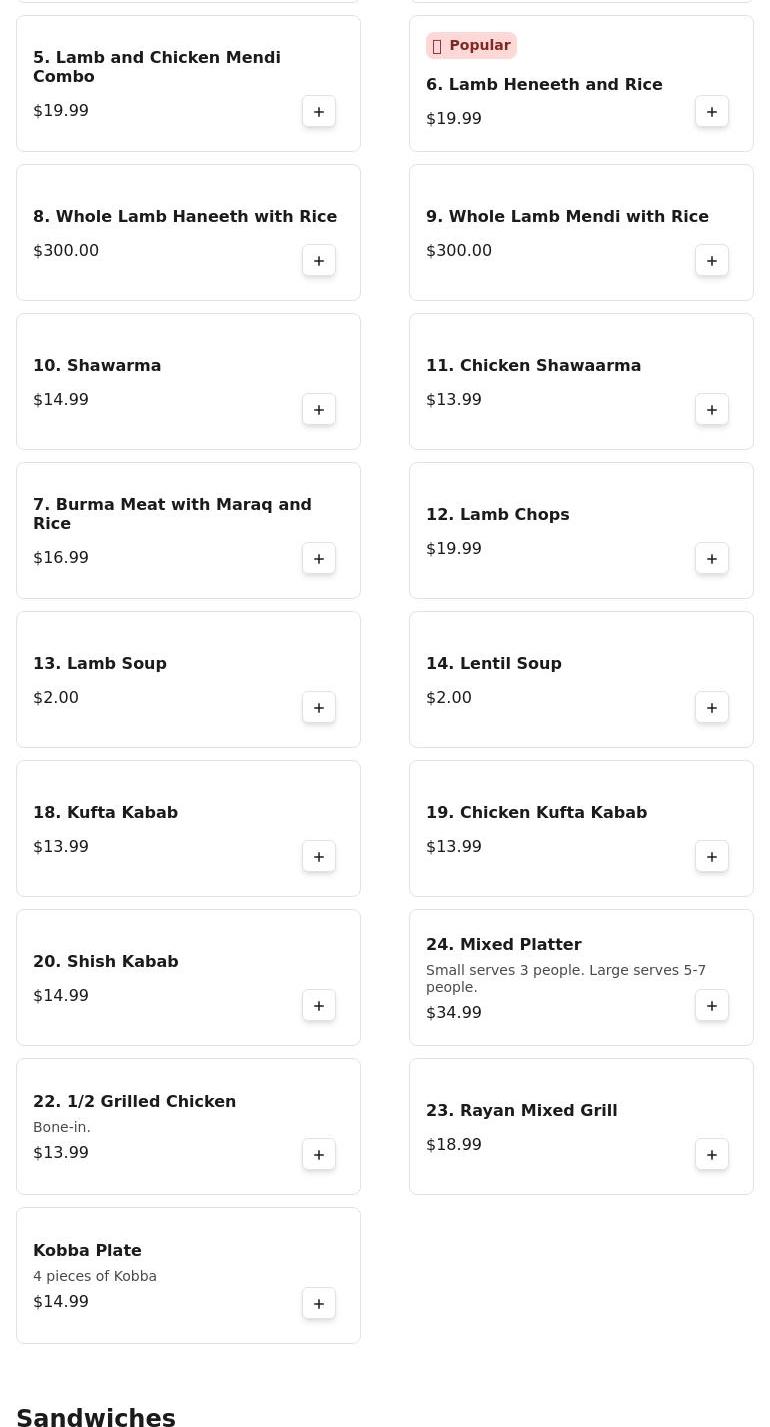Screen dimensions: 770x1427
Task: Add Kobba Plate to the order
Action: point(319,1304)
